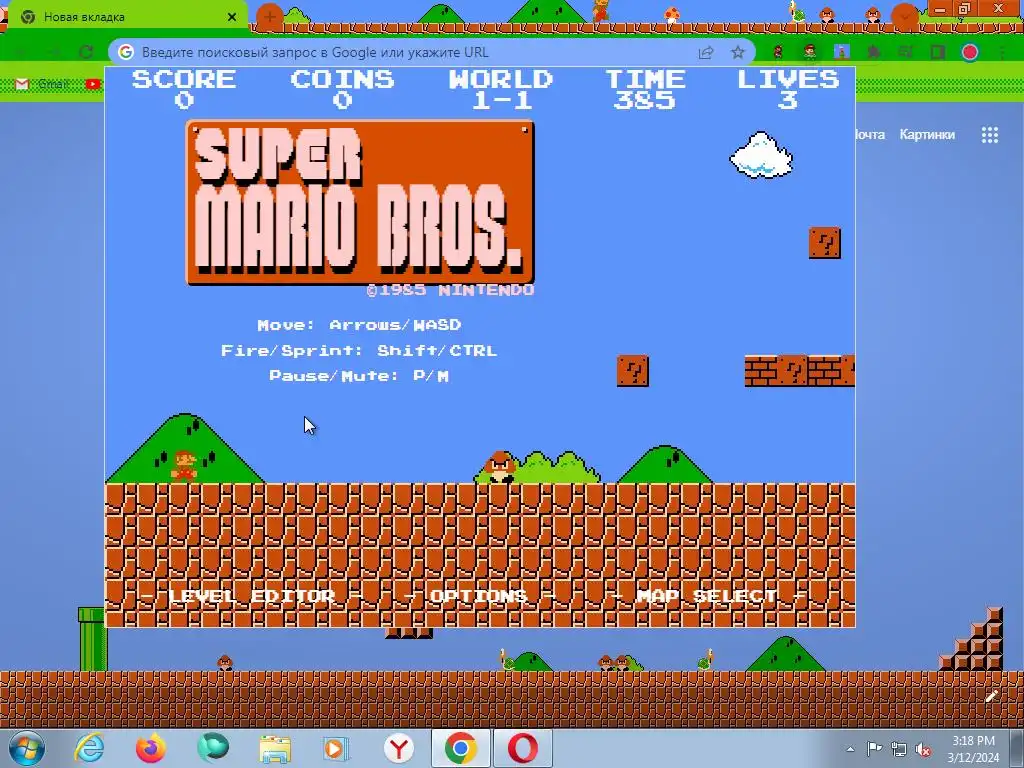The width and height of the screenshot is (1024, 768).
Task: Open the Map Select menu
Action: pos(707,596)
